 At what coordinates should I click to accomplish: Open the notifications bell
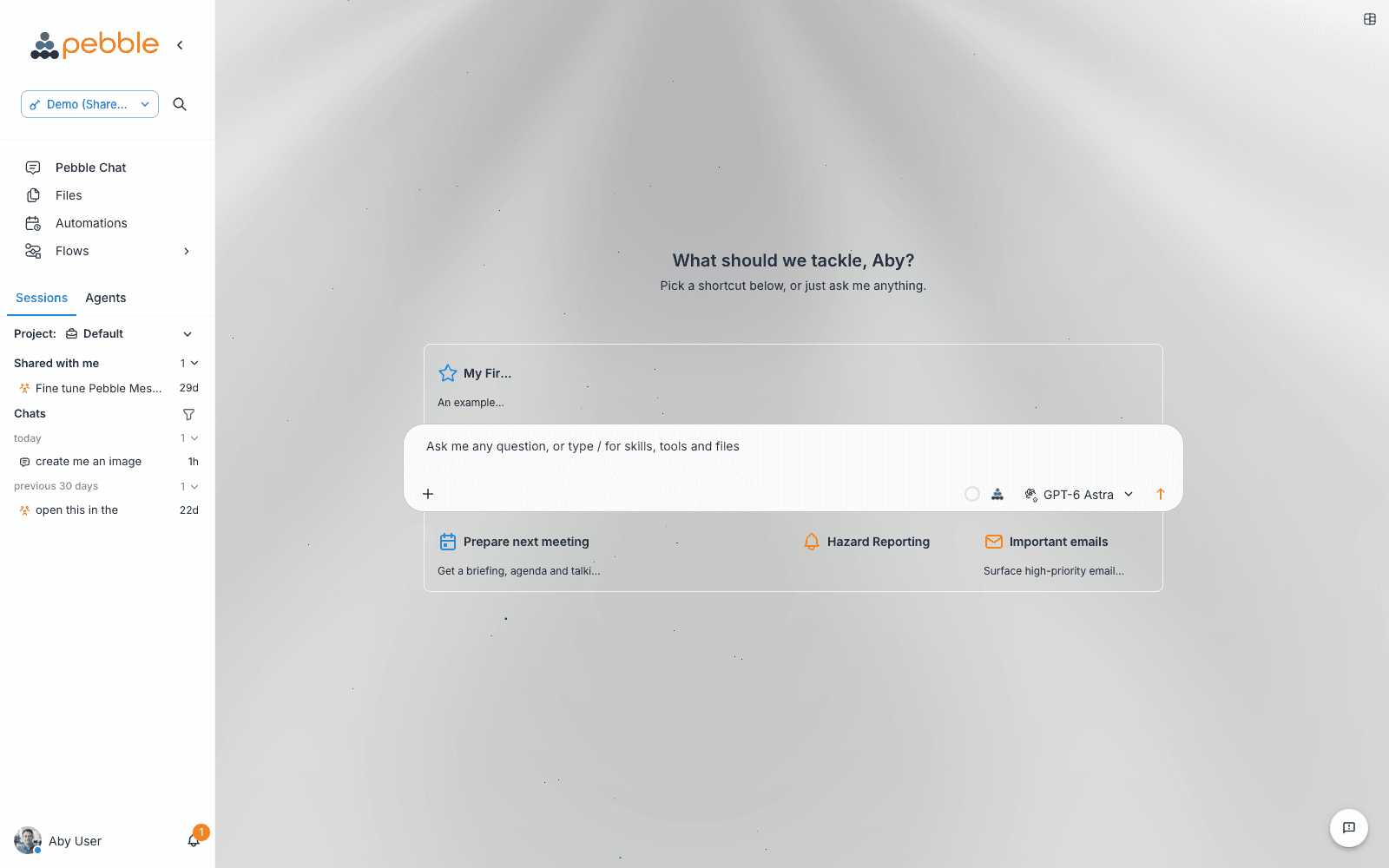click(194, 840)
